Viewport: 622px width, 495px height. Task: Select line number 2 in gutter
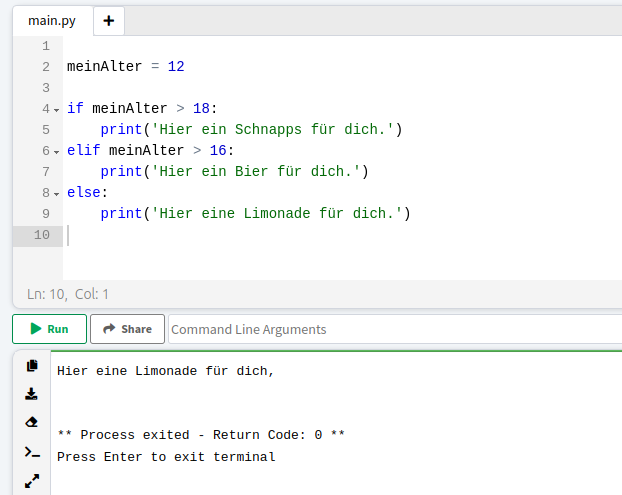click(46, 67)
